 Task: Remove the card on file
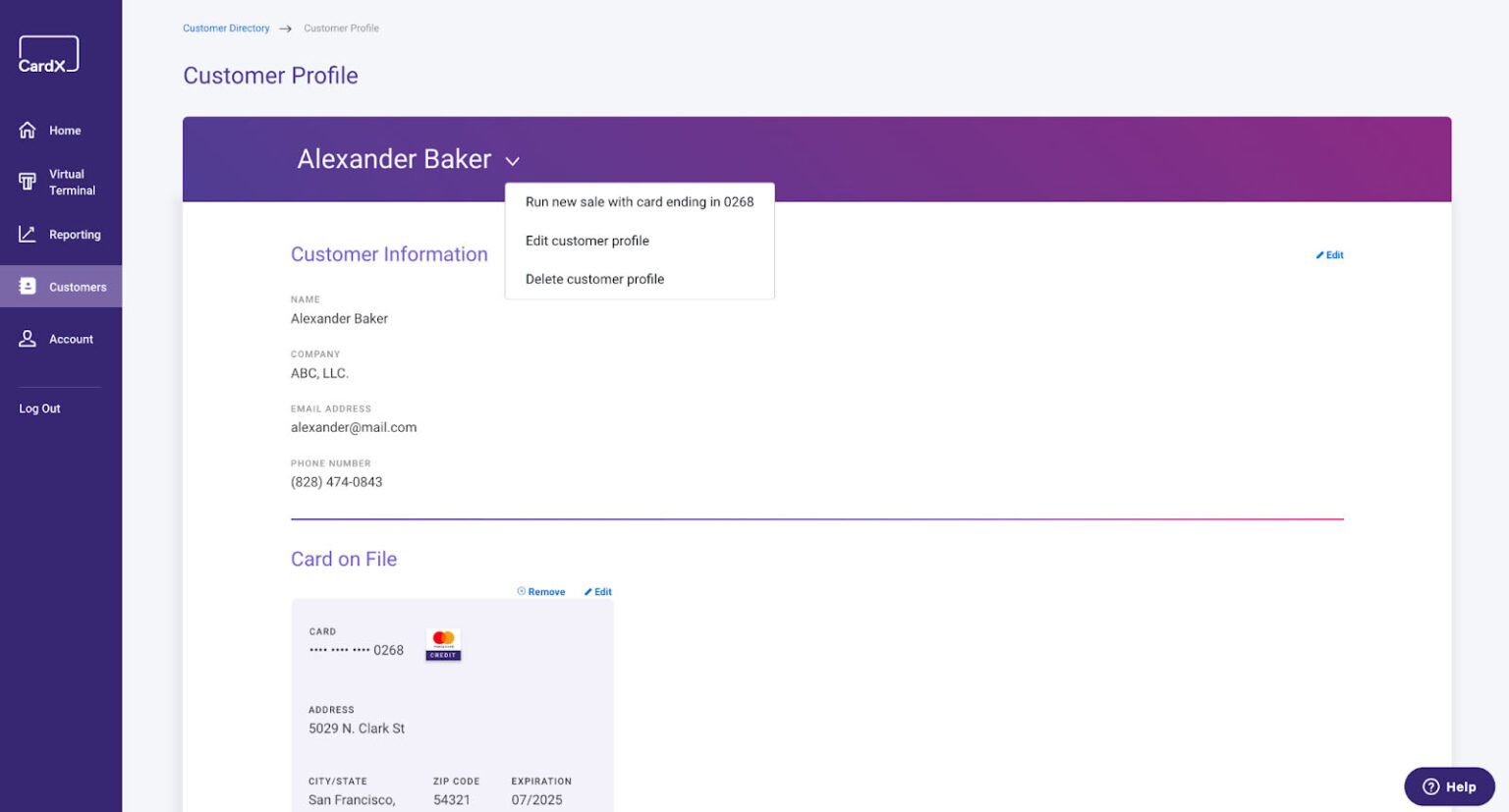pos(539,591)
